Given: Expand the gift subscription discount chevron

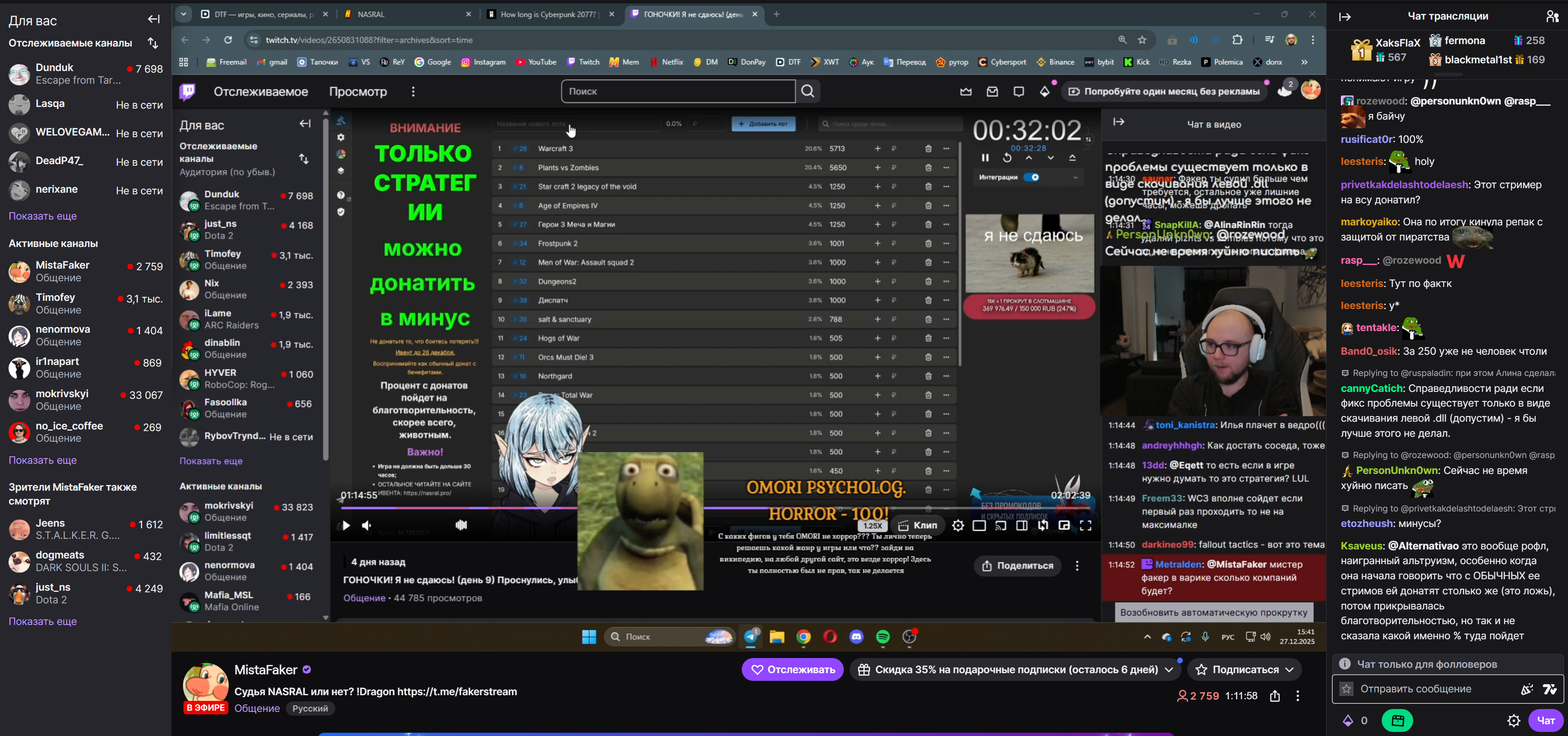Looking at the screenshot, I should coord(1169,670).
